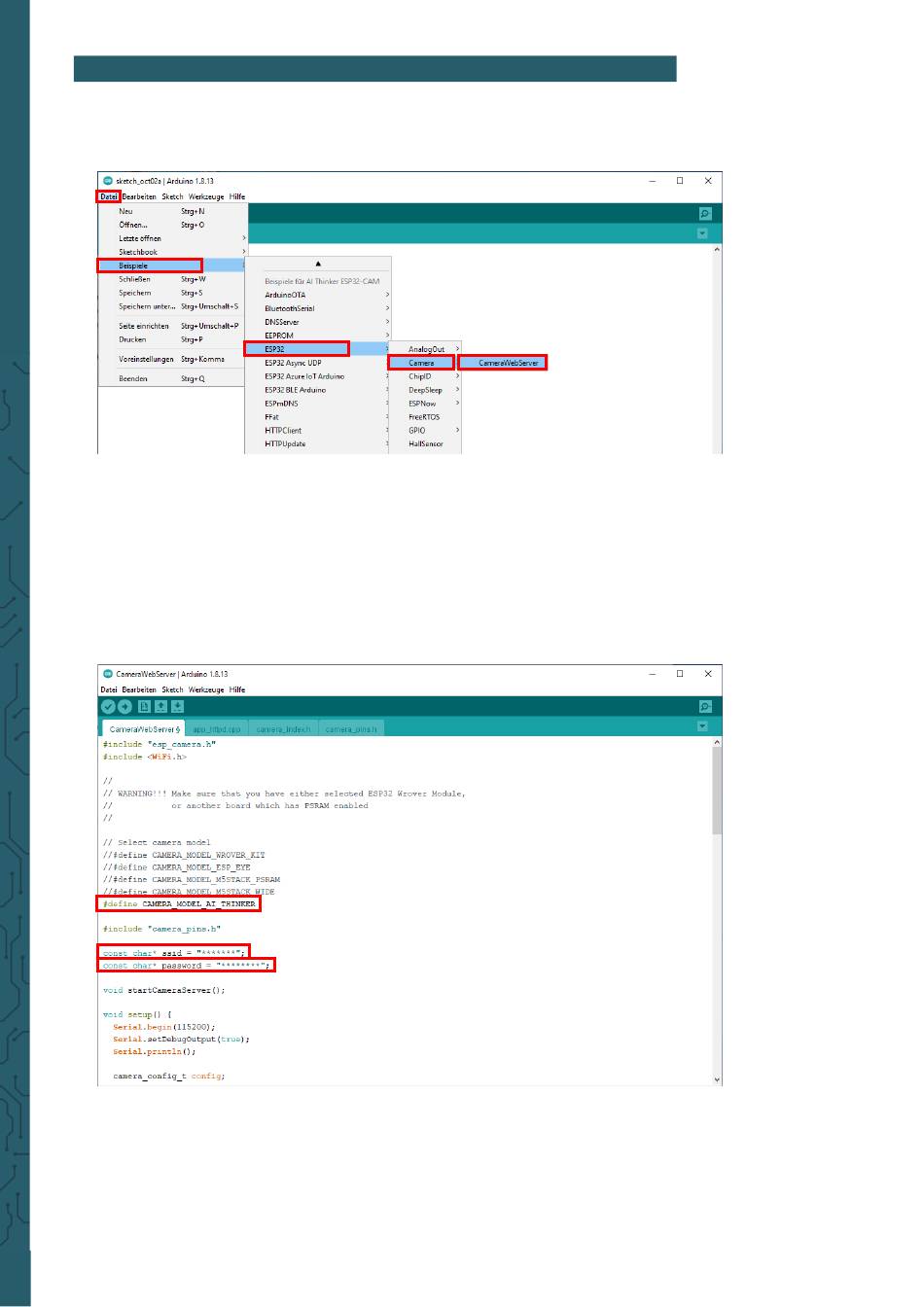Open the tab dropdown arrow in sketch_oct02a window
Viewport: 924px width, 1307px height.
702,233
